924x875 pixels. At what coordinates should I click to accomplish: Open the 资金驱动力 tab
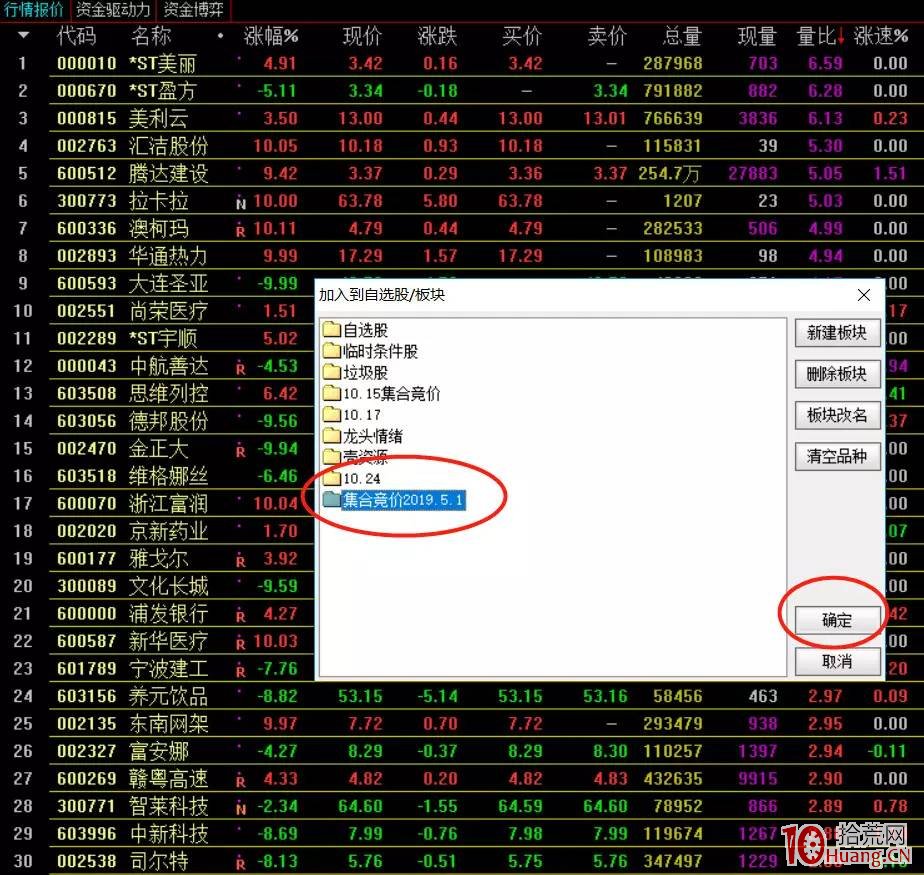click(x=113, y=10)
